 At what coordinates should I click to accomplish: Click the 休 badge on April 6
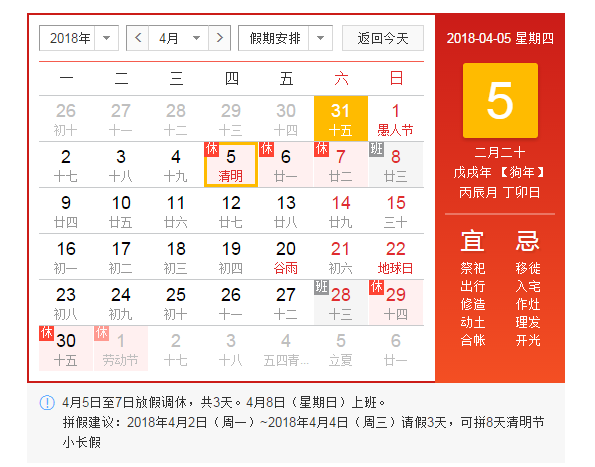[x=266, y=149]
